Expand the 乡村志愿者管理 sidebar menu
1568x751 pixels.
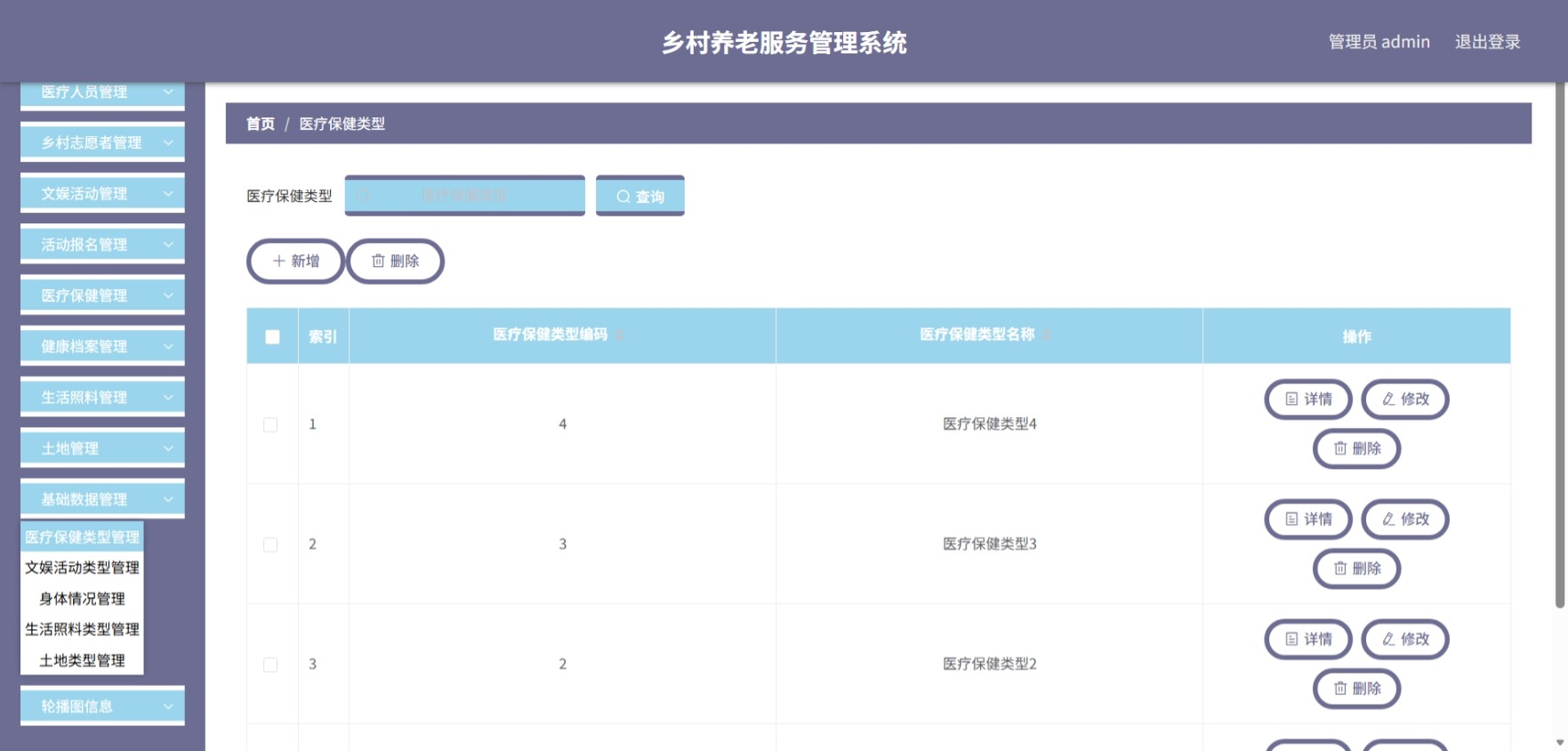pyautogui.click(x=102, y=142)
